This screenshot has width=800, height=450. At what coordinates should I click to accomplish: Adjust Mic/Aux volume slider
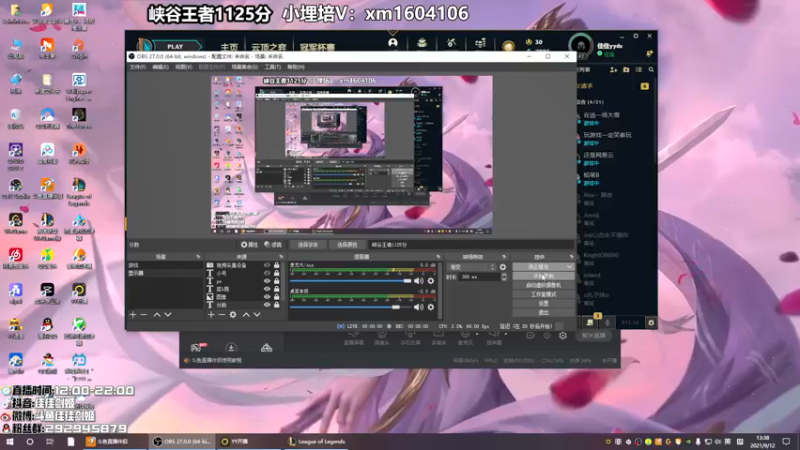coord(351,281)
